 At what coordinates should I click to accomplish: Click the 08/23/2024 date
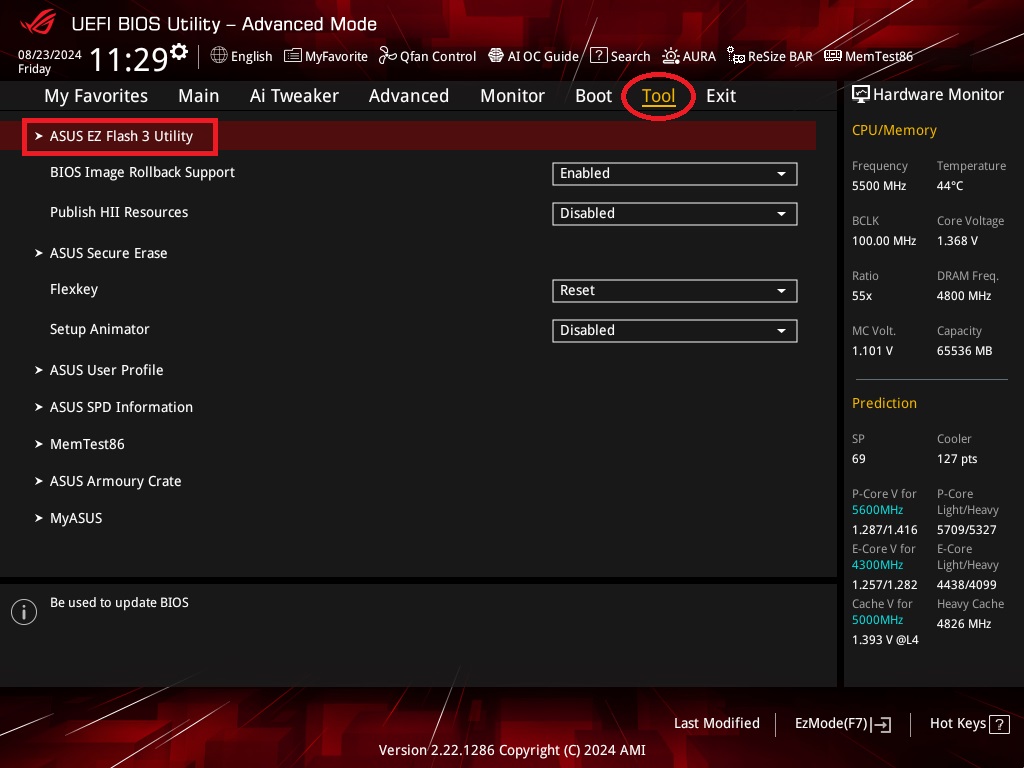tap(50, 55)
